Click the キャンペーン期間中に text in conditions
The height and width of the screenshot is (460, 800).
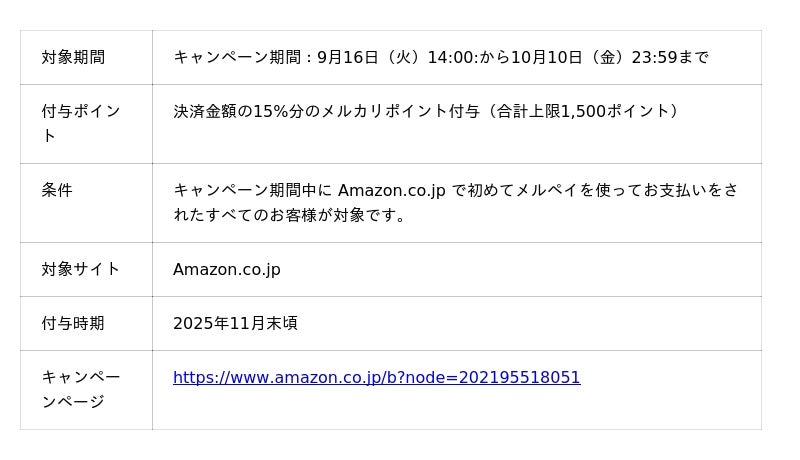[x=253, y=190]
